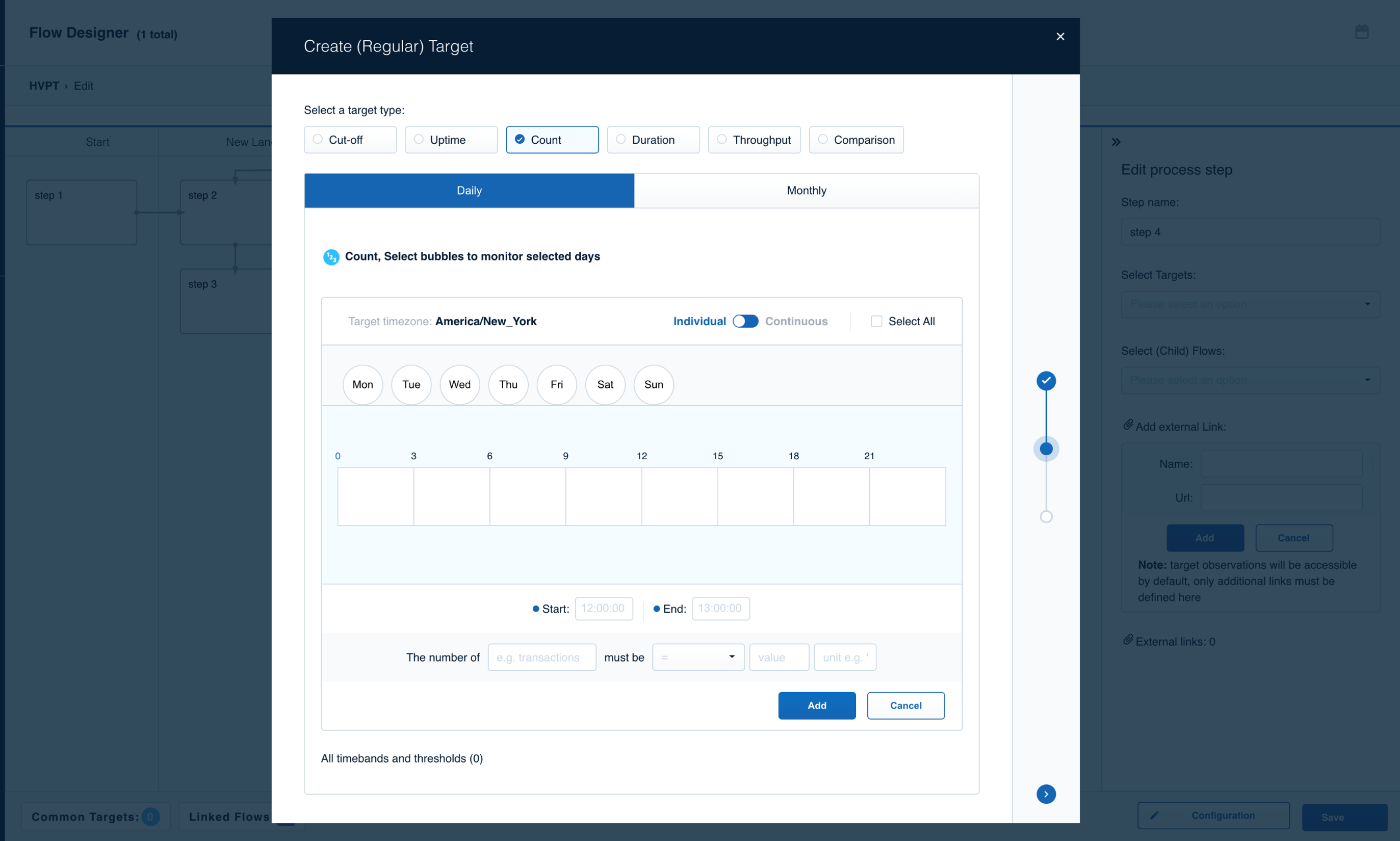Click the Start time field
1400x841 pixels.
(604, 608)
